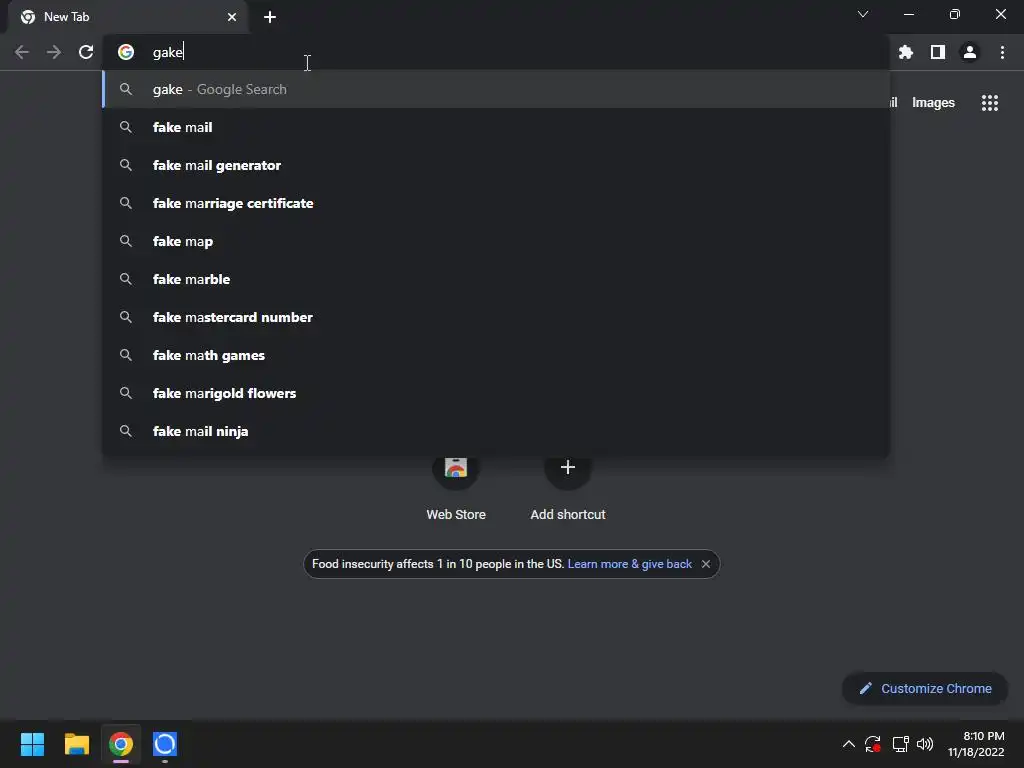Screen dimensions: 1024x768
Task: Choose the 'fake mail' suggestion
Action: pos(496,127)
